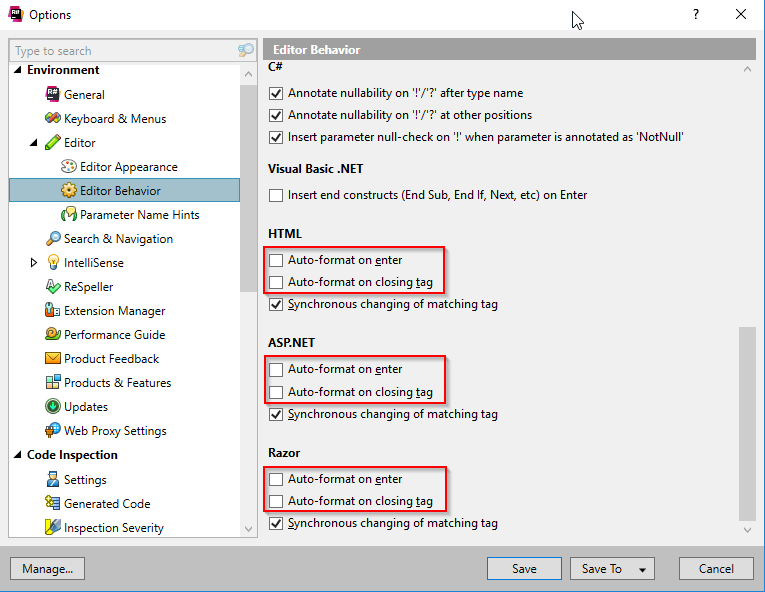Image resolution: width=765 pixels, height=592 pixels.
Task: Click settings pane scroll down arrow
Action: click(747, 530)
